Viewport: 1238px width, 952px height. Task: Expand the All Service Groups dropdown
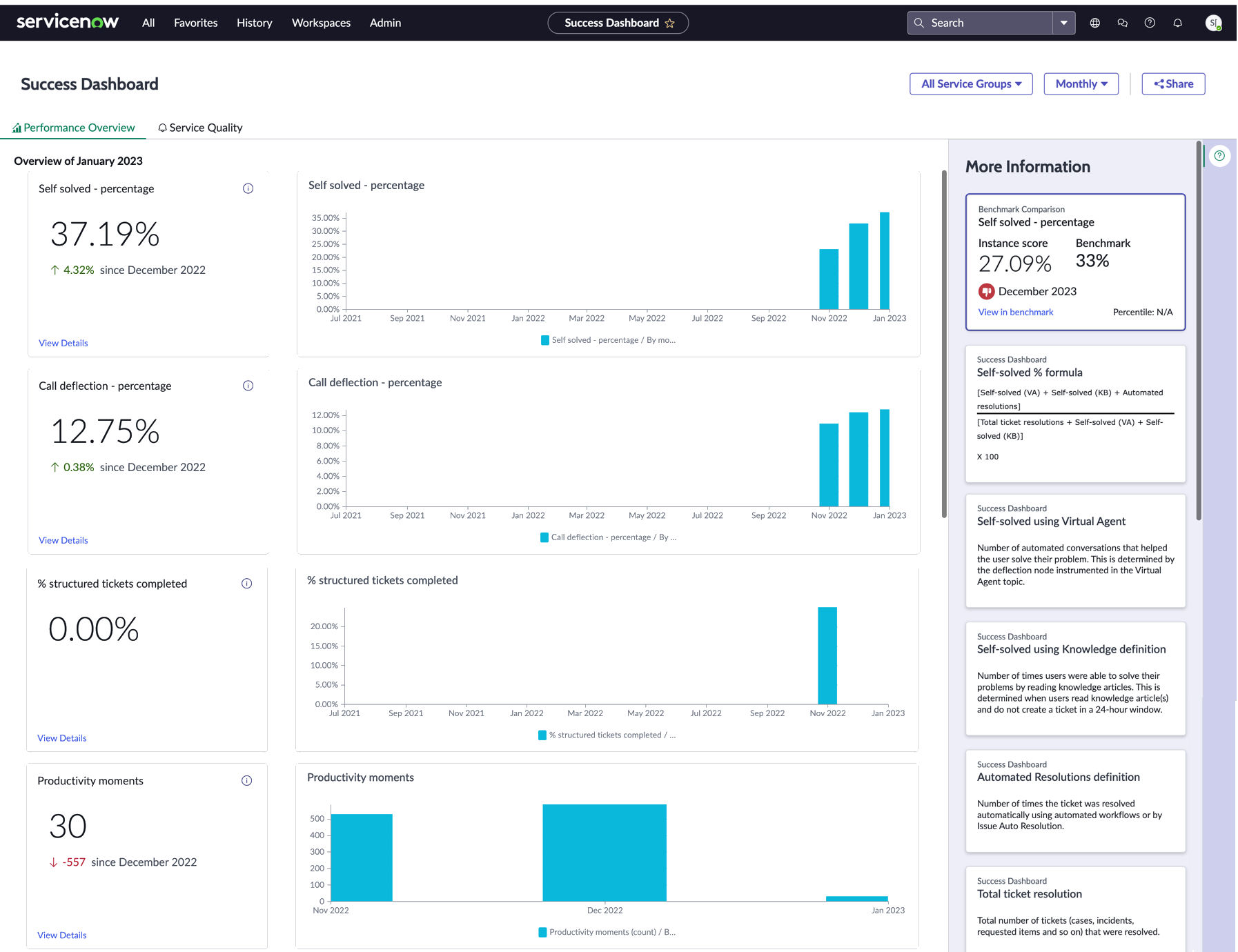[x=971, y=84]
